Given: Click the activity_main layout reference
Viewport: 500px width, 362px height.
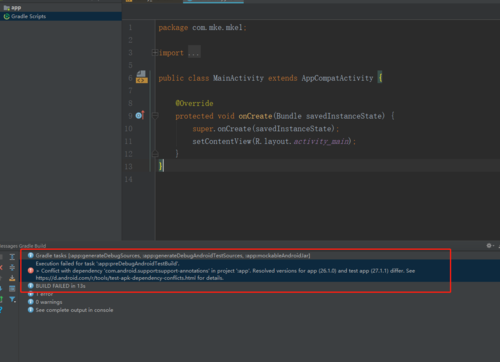Looking at the screenshot, I should pyautogui.click(x=321, y=141).
